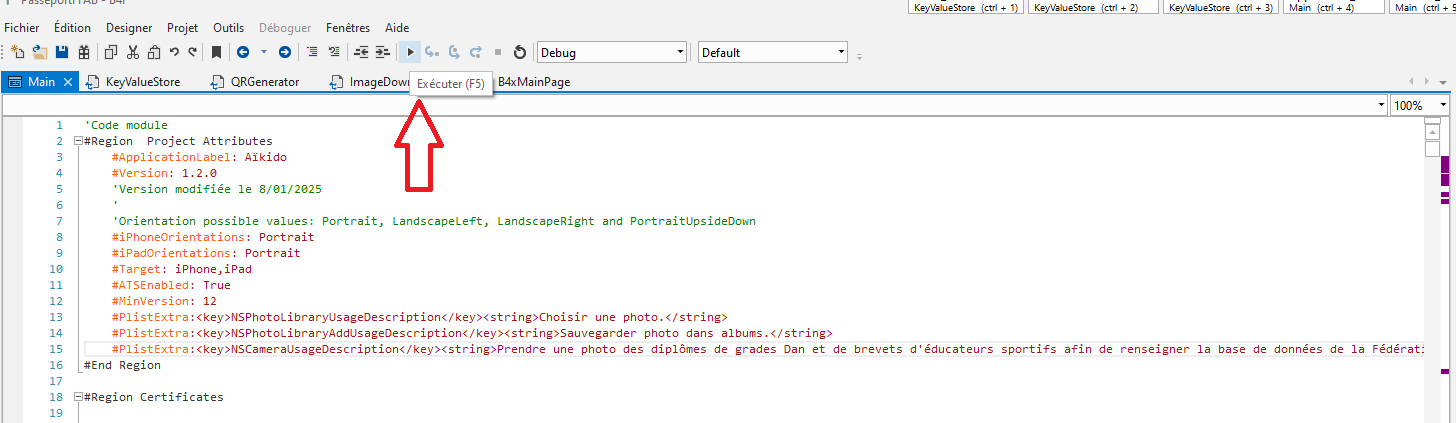
Task: Collapse the Certificates region
Action: pyautogui.click(x=78, y=398)
